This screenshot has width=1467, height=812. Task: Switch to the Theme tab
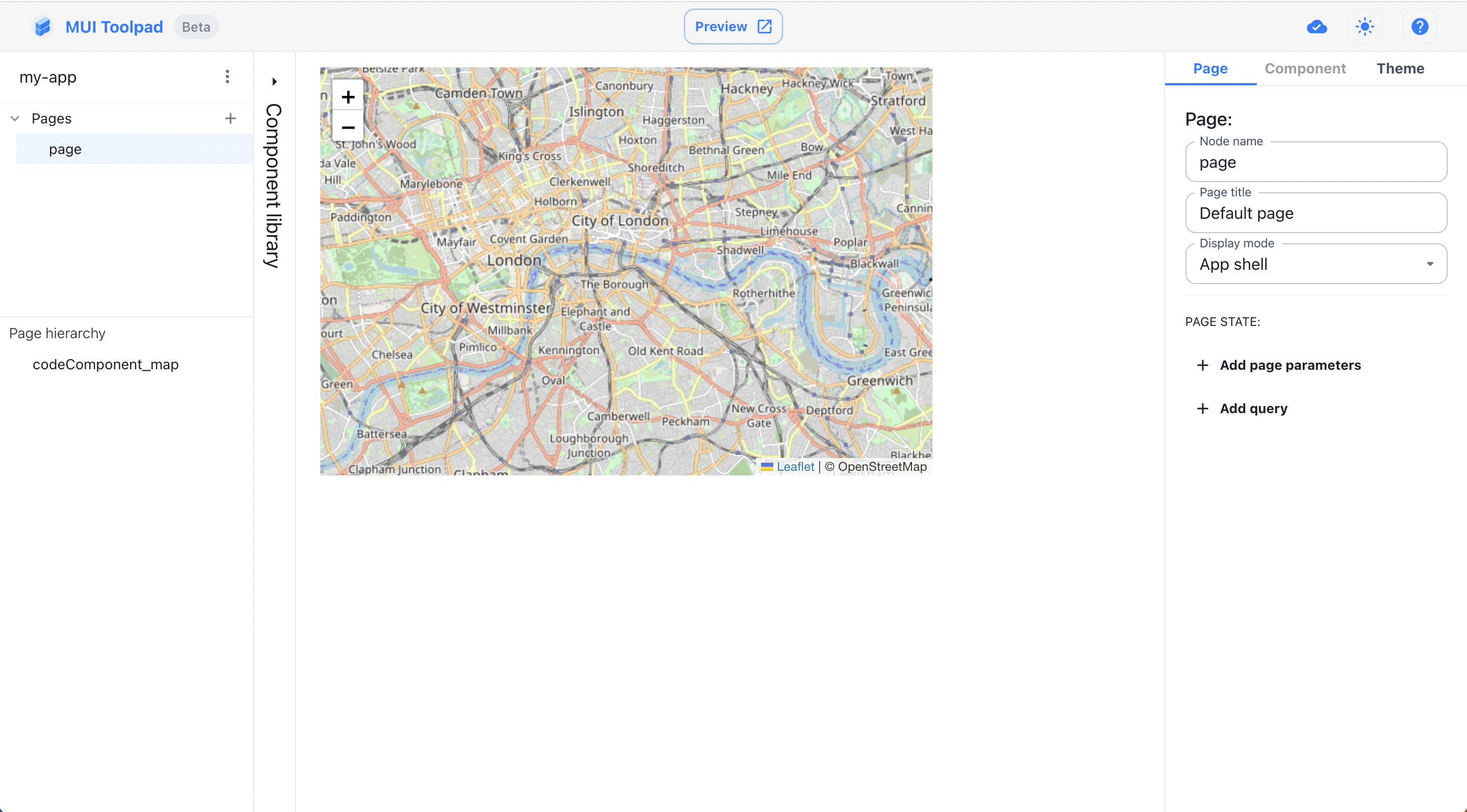click(1400, 68)
